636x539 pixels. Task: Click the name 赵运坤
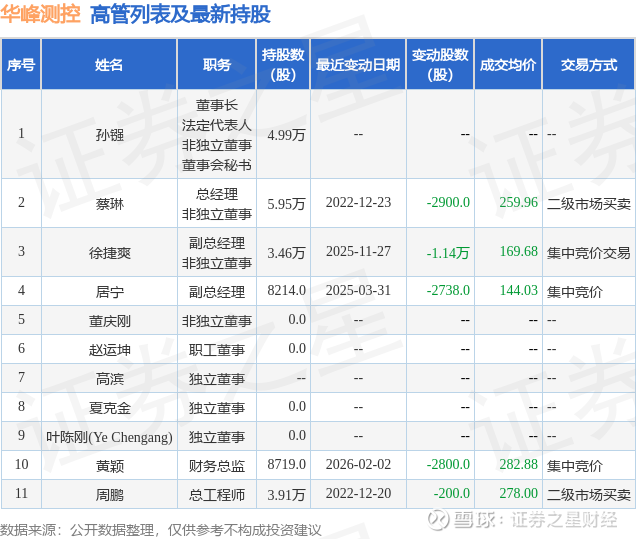point(110,350)
